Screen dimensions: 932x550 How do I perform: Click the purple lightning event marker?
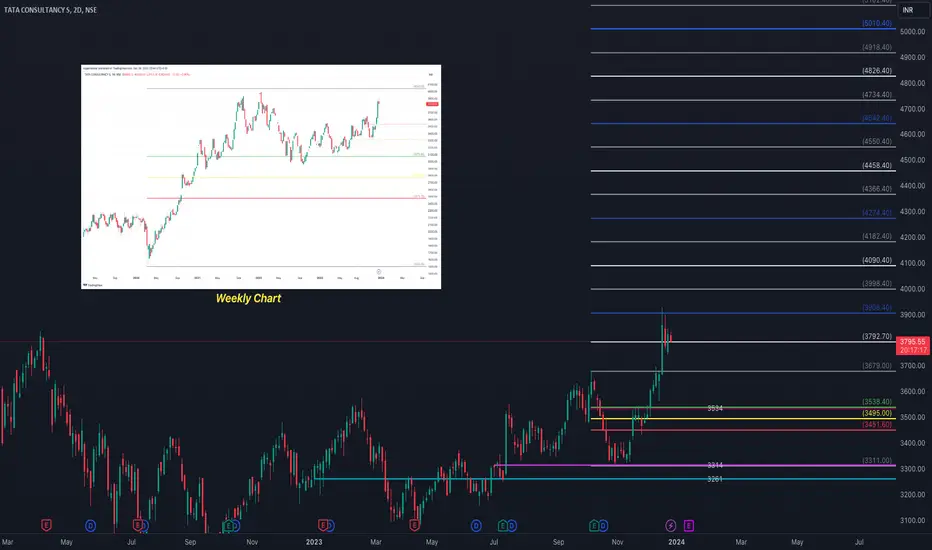click(x=670, y=526)
